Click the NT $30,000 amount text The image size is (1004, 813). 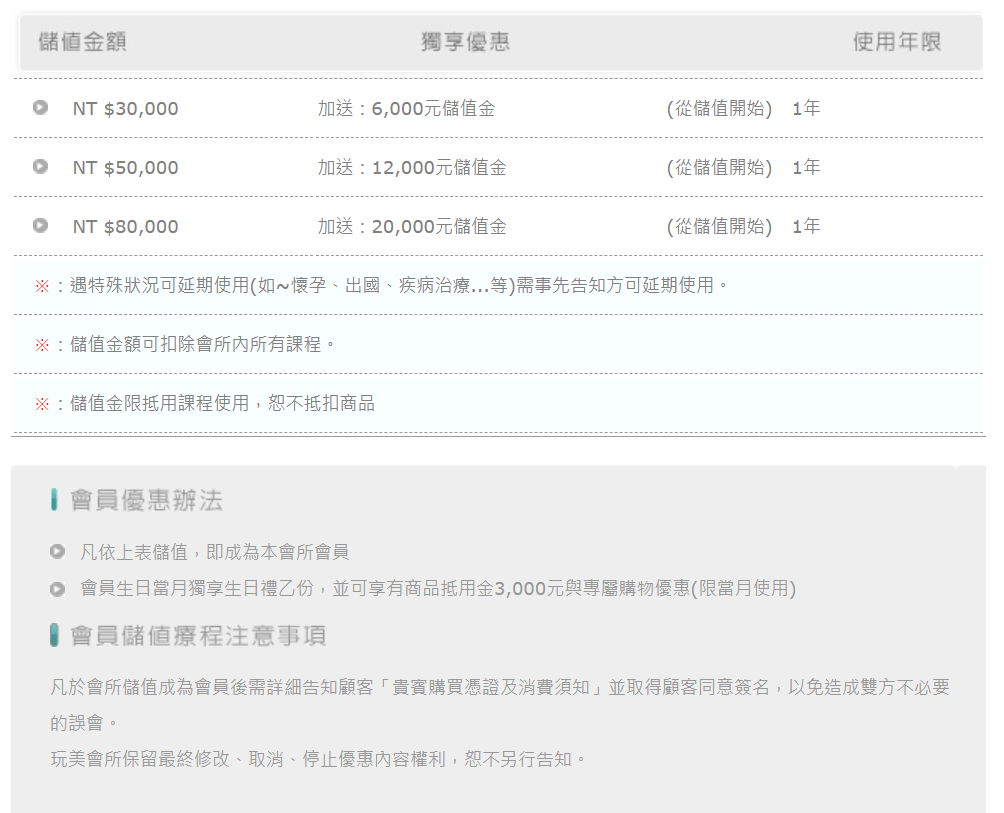pyautogui.click(x=125, y=109)
